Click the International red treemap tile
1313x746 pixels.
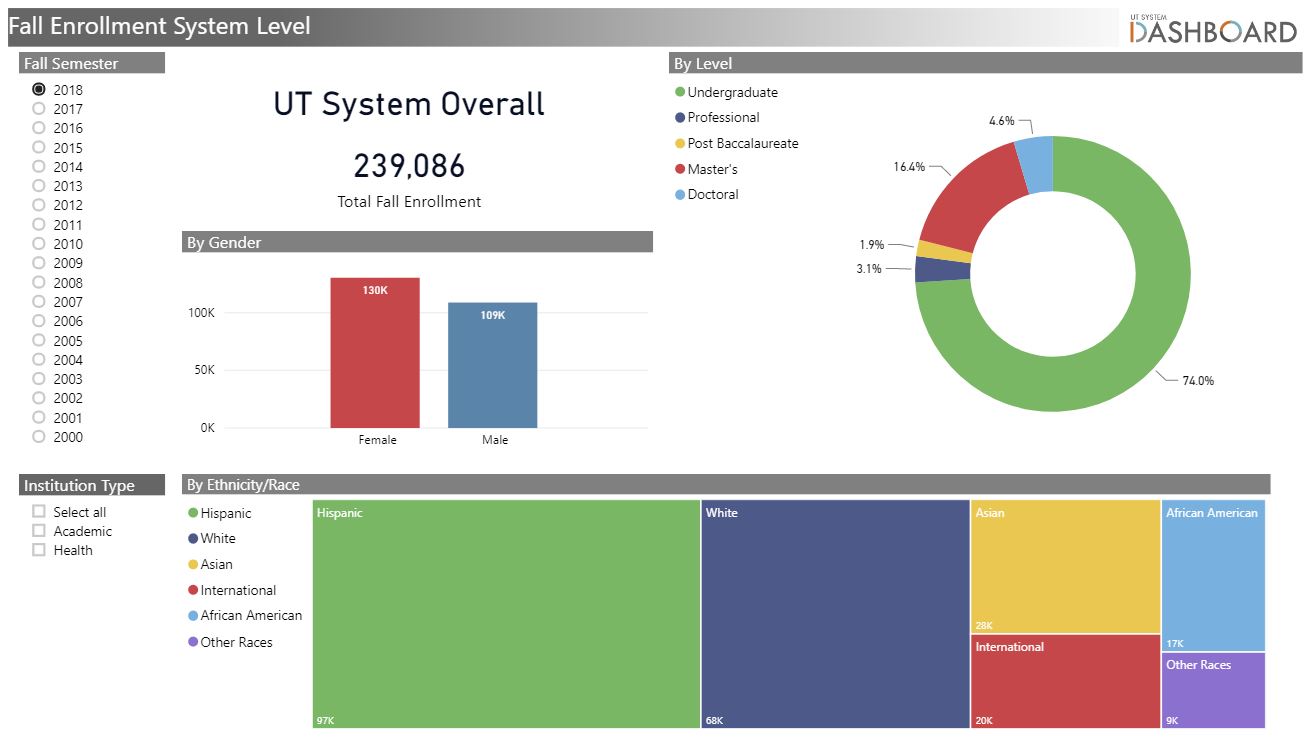click(1066, 682)
